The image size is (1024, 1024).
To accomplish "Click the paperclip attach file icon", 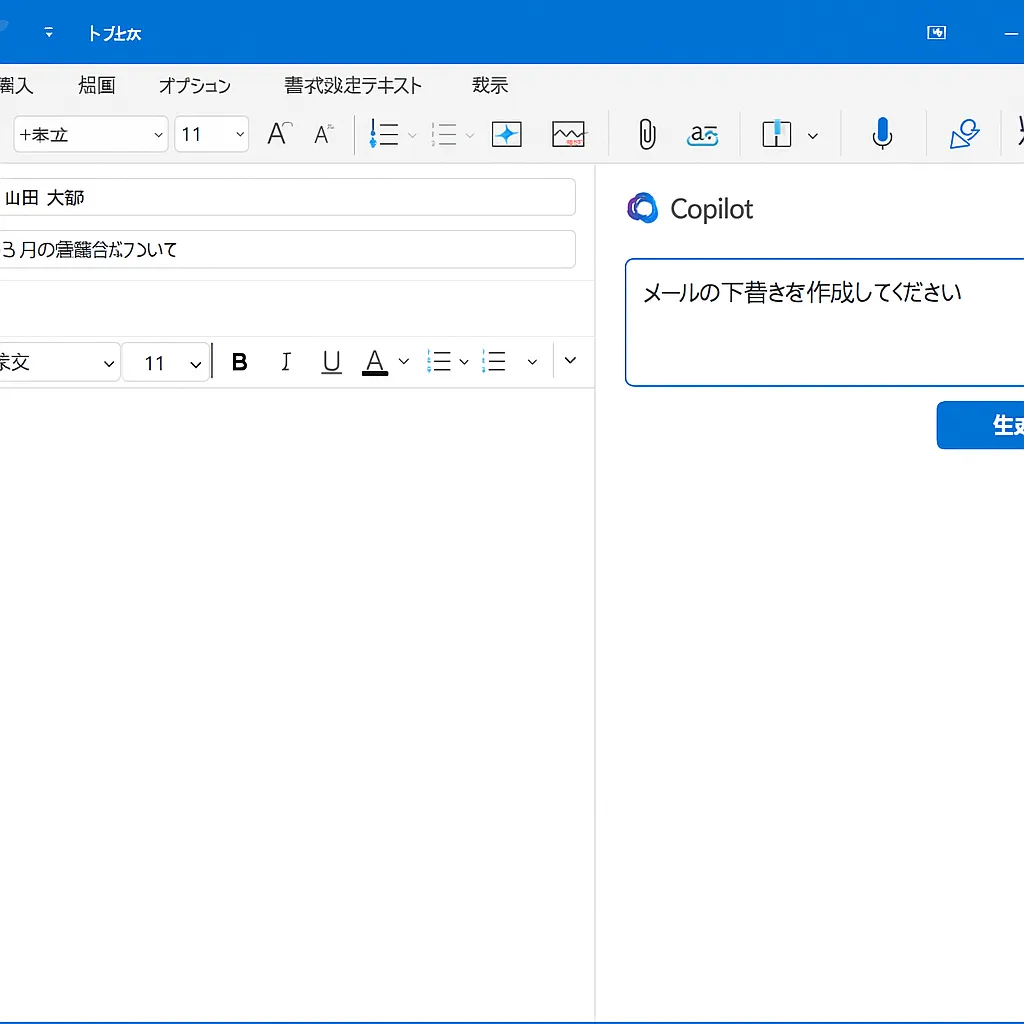I will (647, 134).
